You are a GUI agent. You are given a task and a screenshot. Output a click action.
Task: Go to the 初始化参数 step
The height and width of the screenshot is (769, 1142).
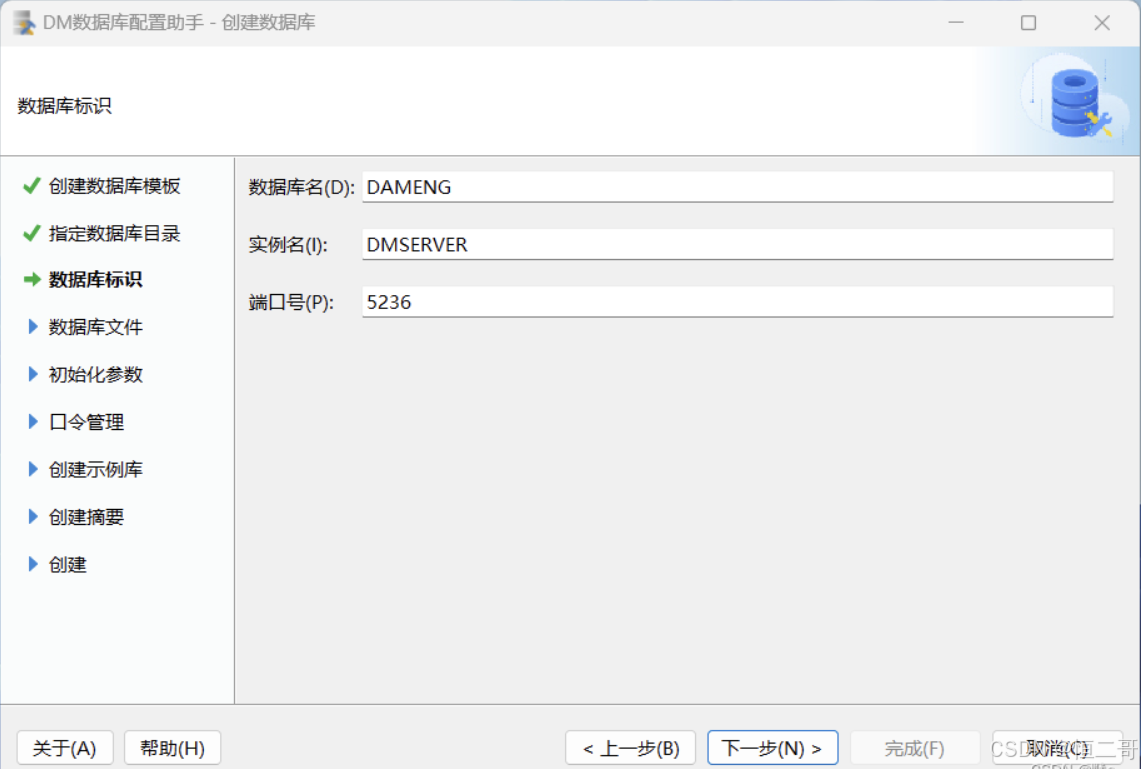[x=95, y=374]
